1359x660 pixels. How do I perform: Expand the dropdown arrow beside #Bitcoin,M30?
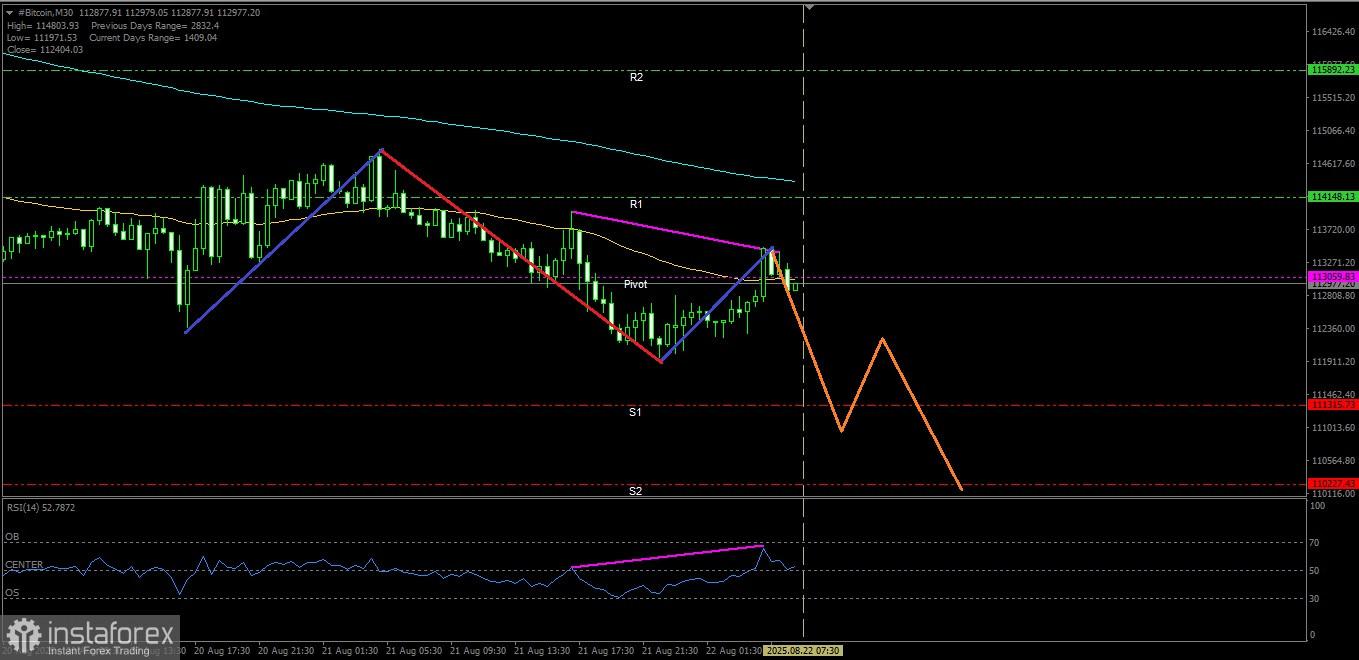pos(9,12)
